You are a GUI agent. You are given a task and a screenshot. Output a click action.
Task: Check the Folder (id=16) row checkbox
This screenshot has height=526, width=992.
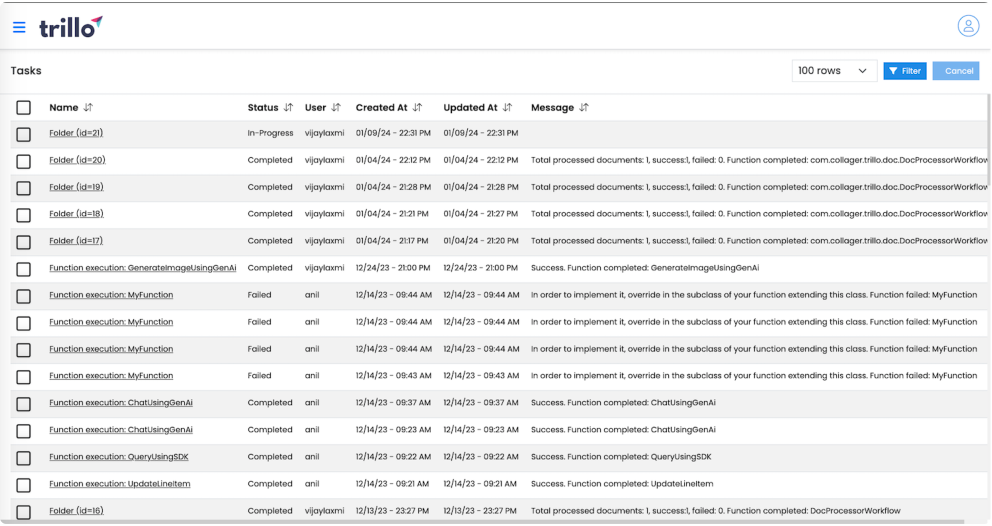tap(23, 511)
